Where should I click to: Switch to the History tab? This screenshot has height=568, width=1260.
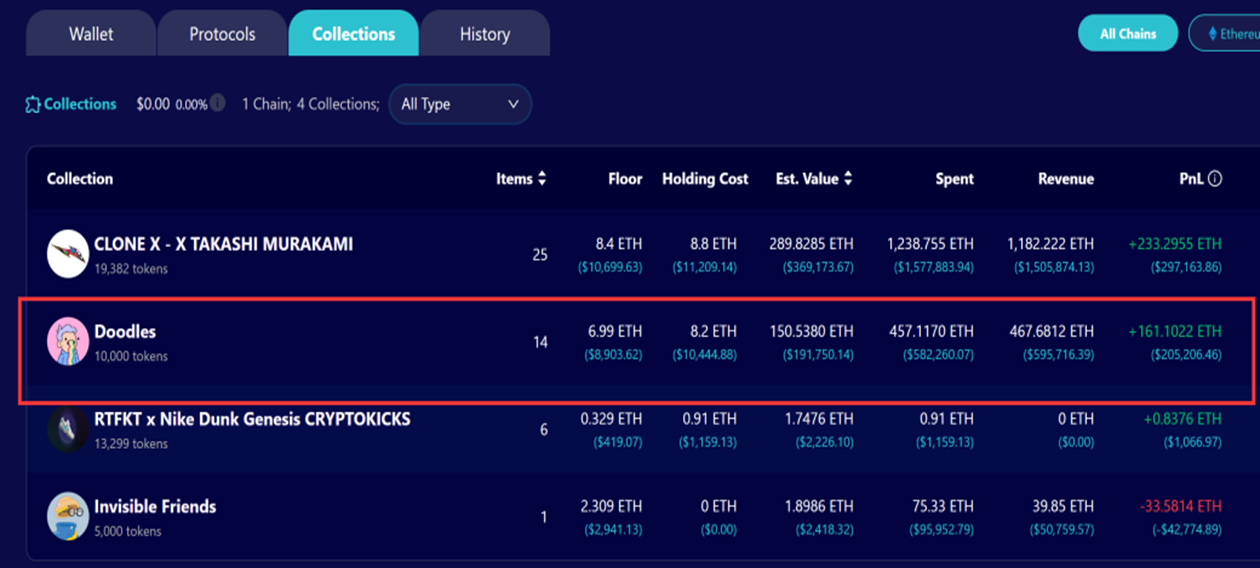(485, 34)
